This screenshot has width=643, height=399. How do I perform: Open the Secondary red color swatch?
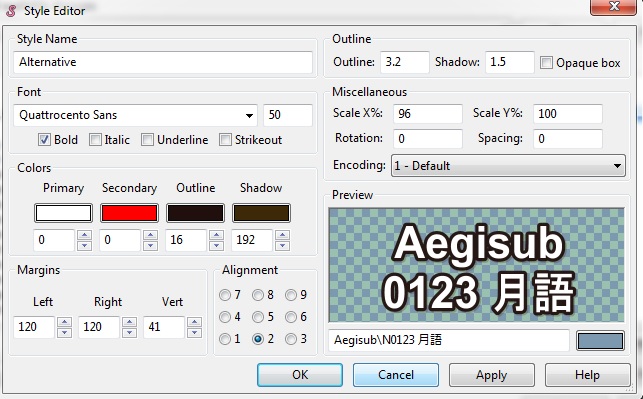click(x=129, y=213)
